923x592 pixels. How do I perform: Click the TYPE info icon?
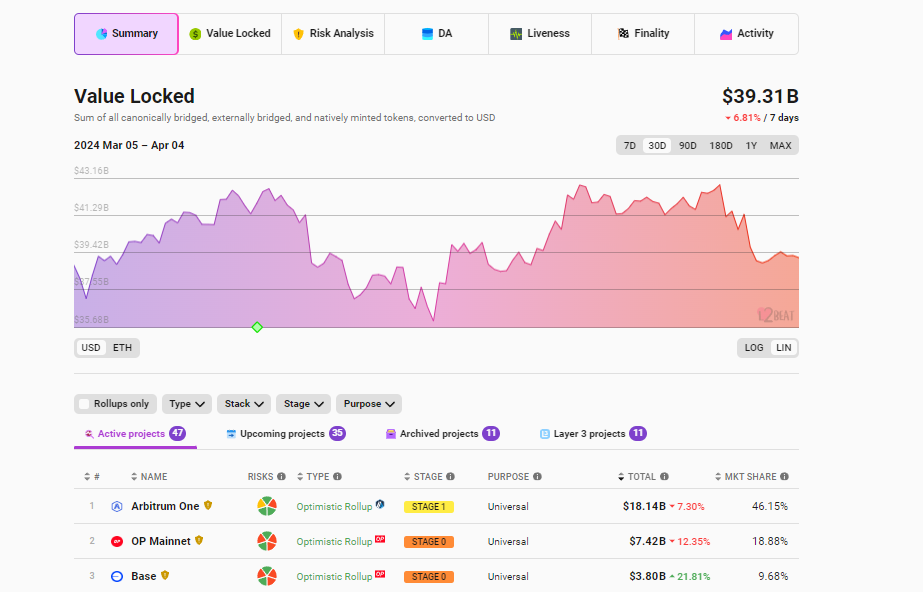(x=337, y=477)
